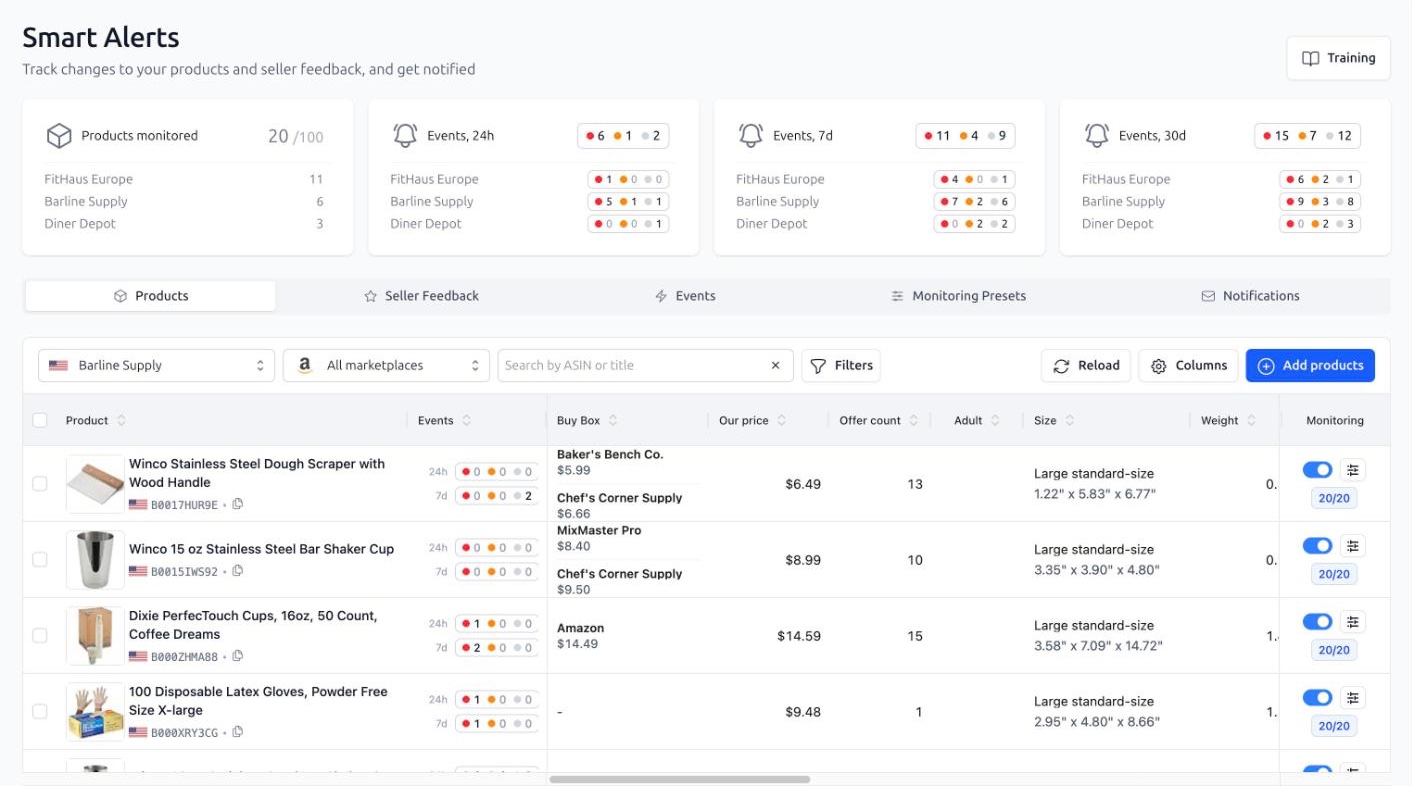Select the Winco Bar Shaker Cup row checkbox
The height and width of the screenshot is (786, 1412).
click(40, 560)
